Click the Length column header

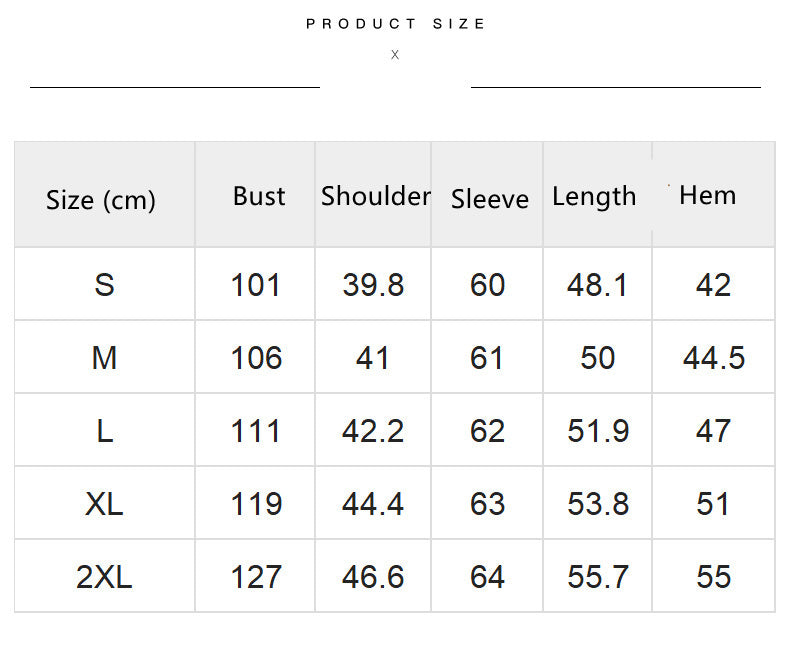tap(594, 197)
